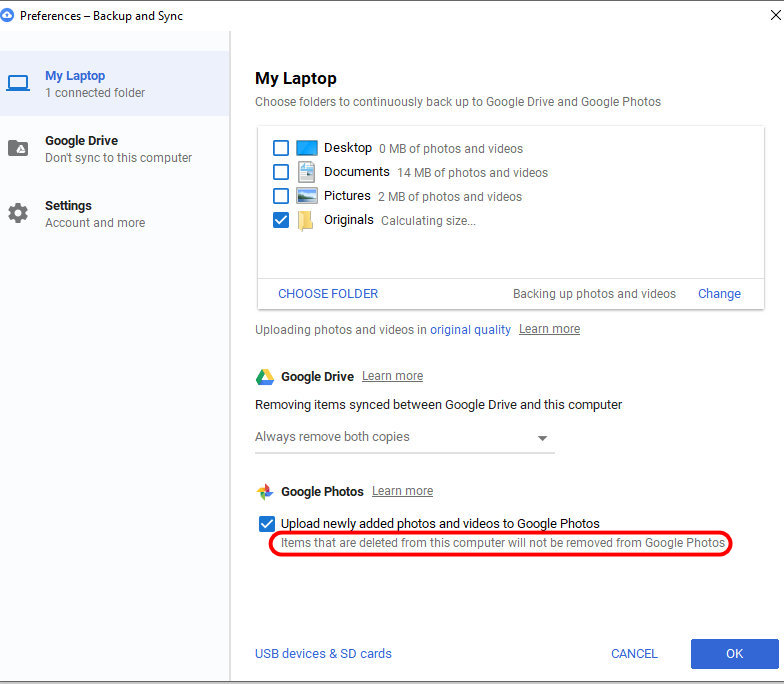The width and height of the screenshot is (784, 684).
Task: Select the Desktop folder label
Action: [x=348, y=148]
